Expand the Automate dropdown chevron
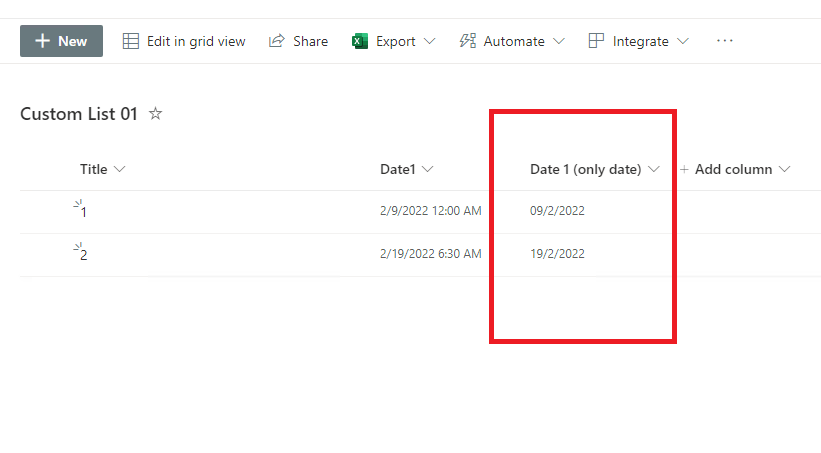The image size is (821, 453). click(559, 41)
